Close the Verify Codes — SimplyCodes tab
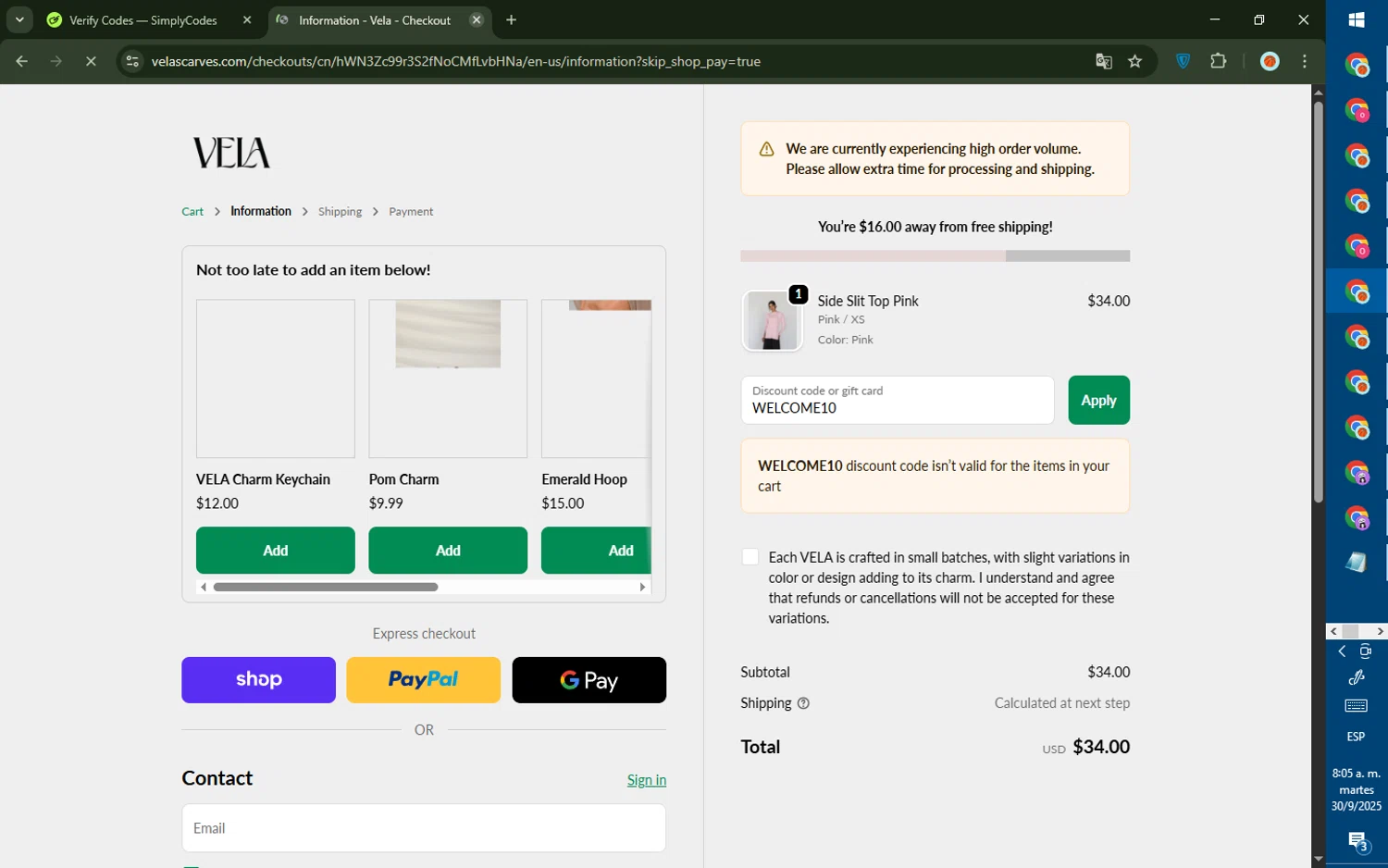The image size is (1388, 868). coord(247,20)
